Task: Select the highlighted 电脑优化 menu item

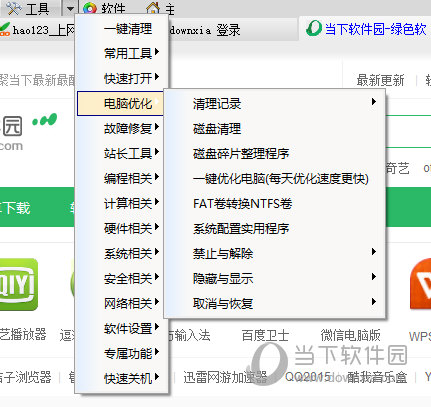Action: [x=120, y=104]
